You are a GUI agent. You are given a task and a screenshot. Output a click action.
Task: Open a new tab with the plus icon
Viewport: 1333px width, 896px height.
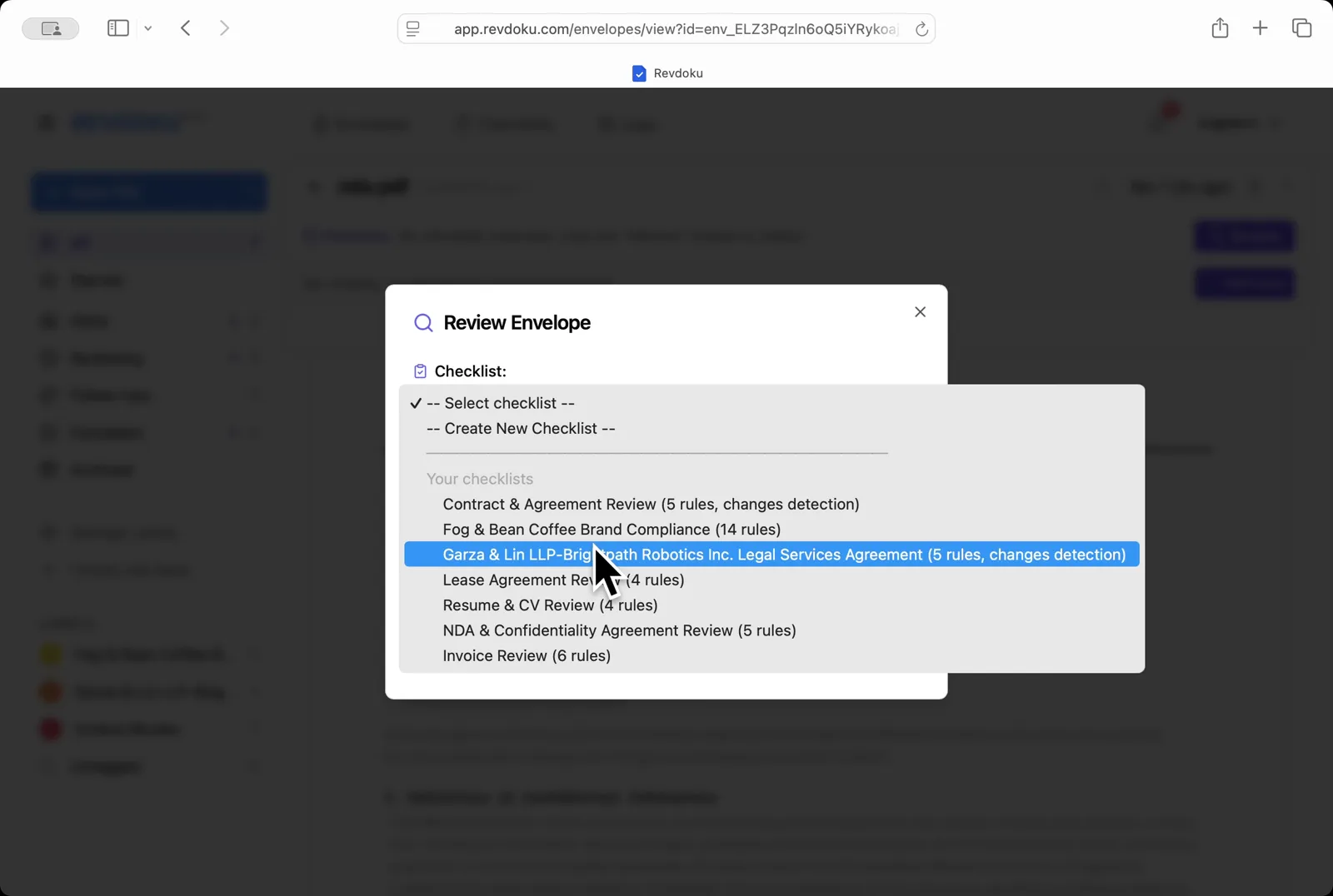[x=1260, y=27]
